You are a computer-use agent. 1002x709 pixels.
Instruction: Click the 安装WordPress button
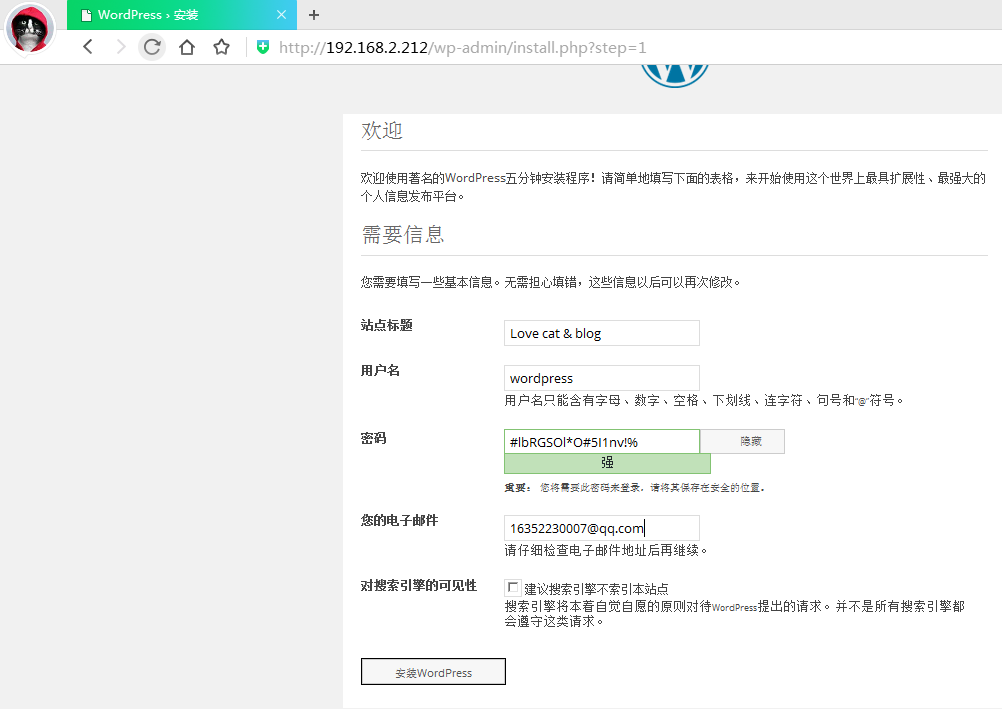coord(433,672)
